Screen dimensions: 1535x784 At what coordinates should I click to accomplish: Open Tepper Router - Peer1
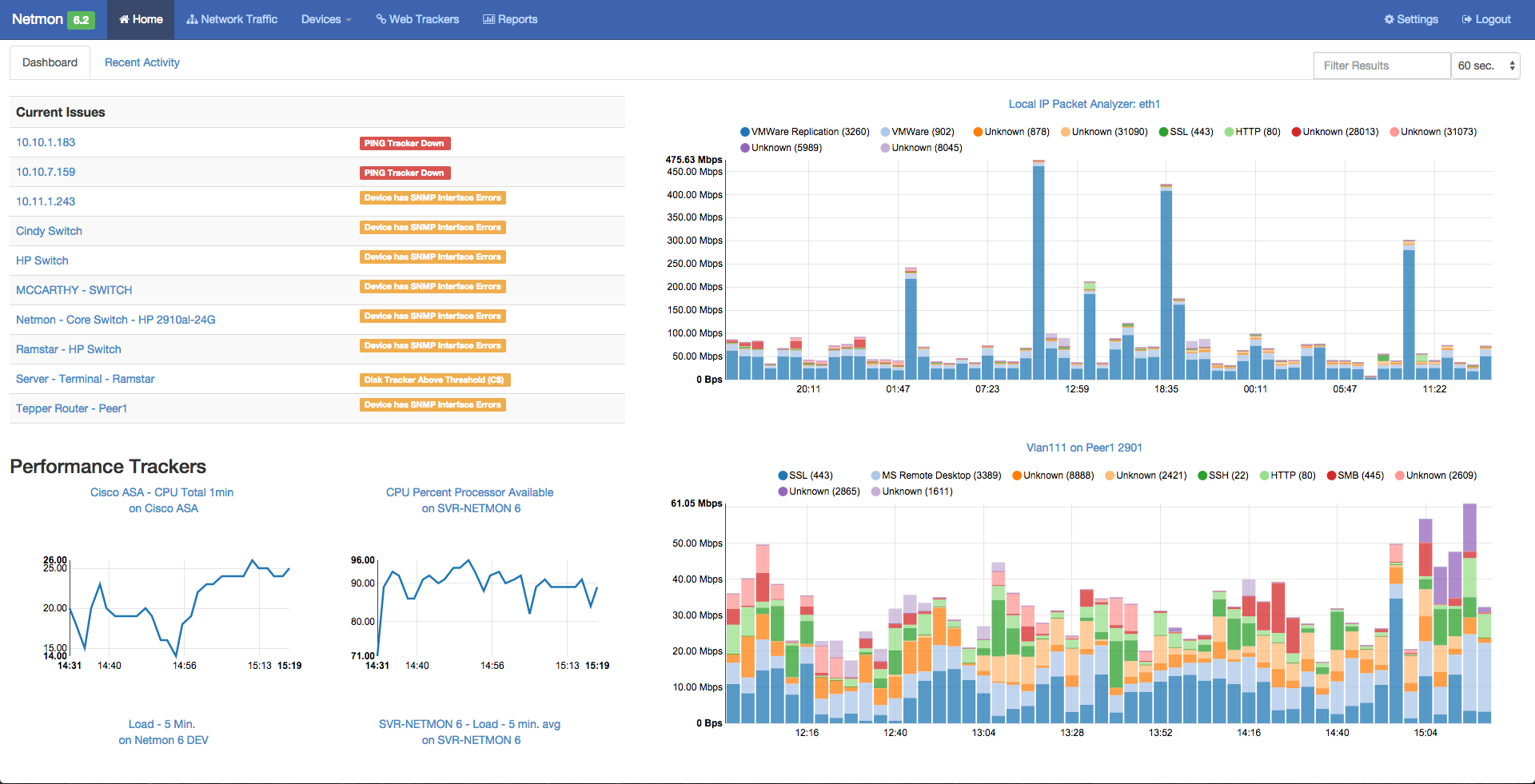click(x=72, y=408)
